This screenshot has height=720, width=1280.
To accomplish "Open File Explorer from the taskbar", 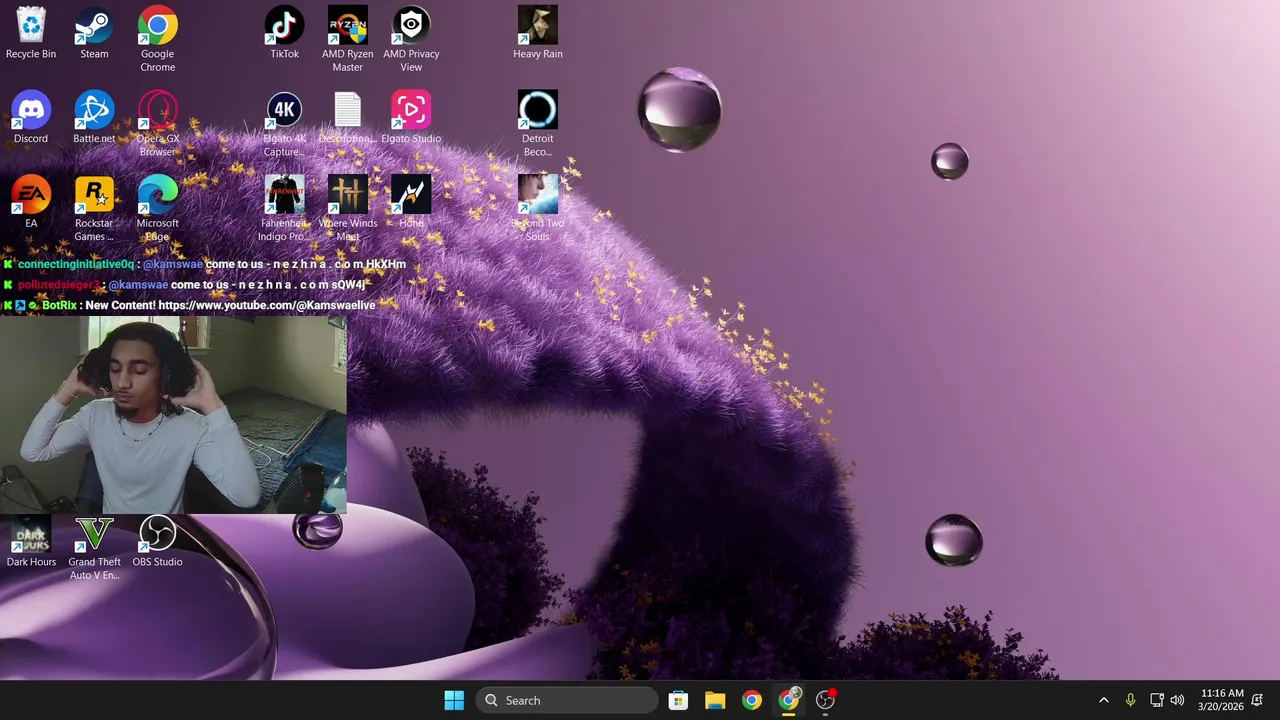I will click(x=715, y=700).
